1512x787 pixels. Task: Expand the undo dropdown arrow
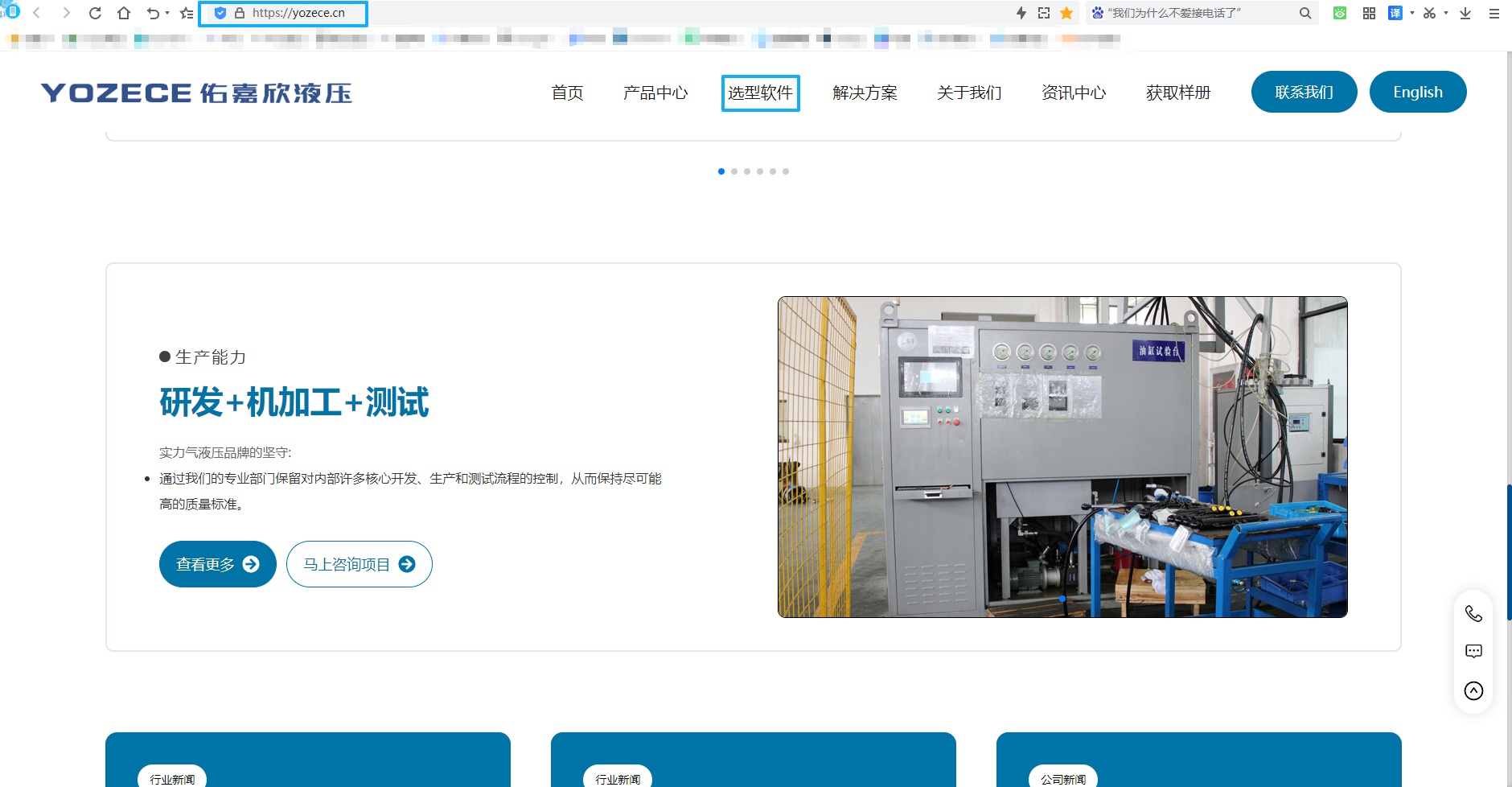pos(167,13)
